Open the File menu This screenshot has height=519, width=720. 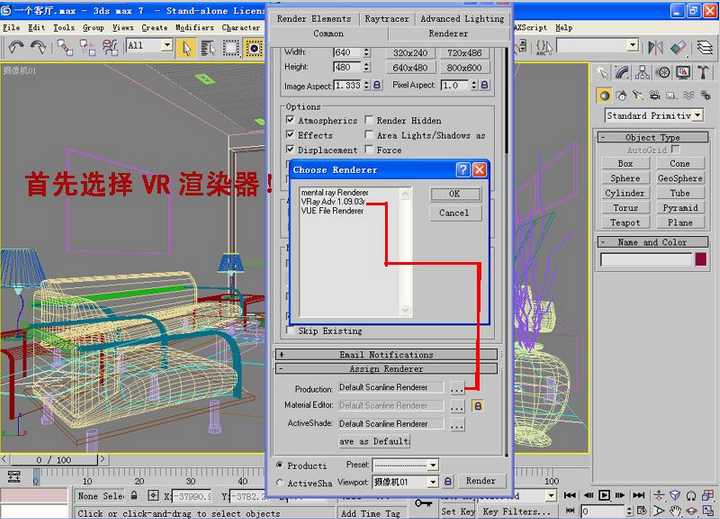(x=11, y=28)
